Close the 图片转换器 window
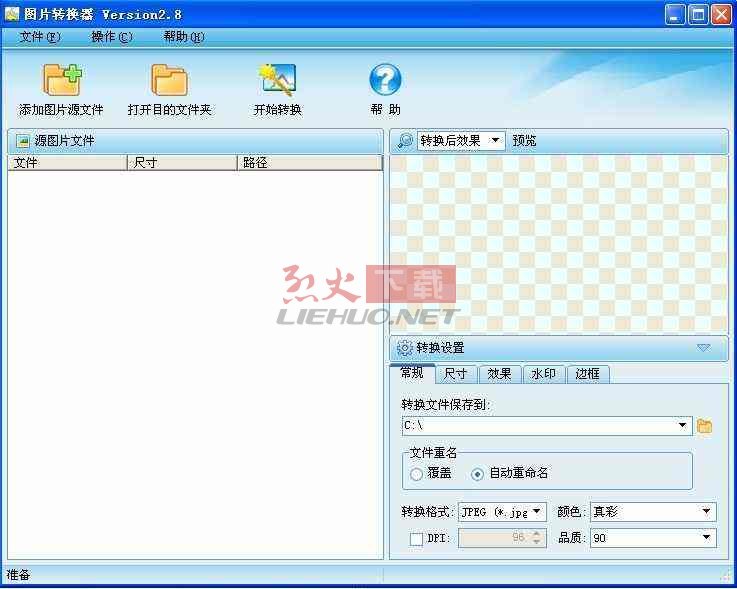This screenshot has width=737, height=589. 721,15
